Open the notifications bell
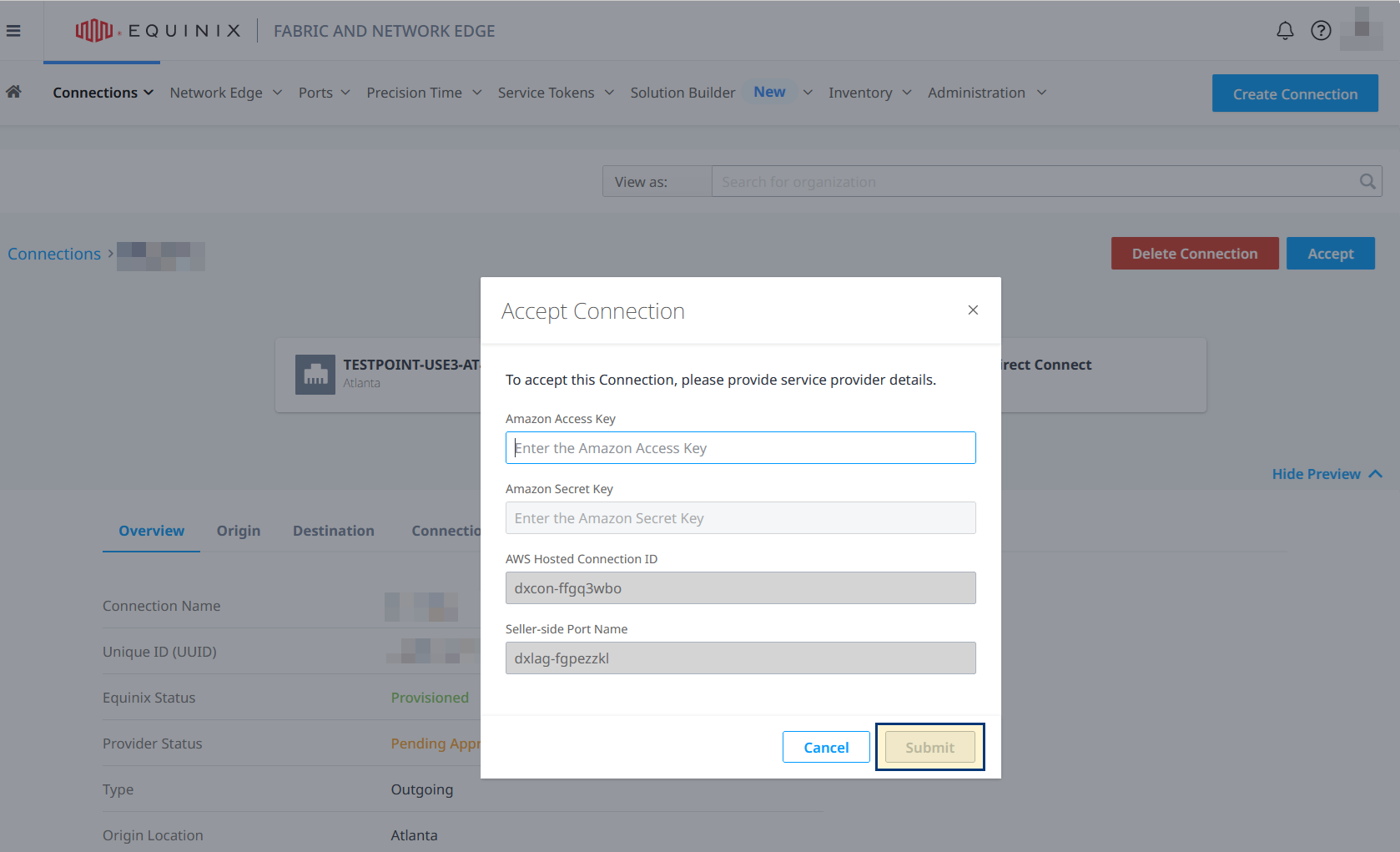 [1285, 31]
